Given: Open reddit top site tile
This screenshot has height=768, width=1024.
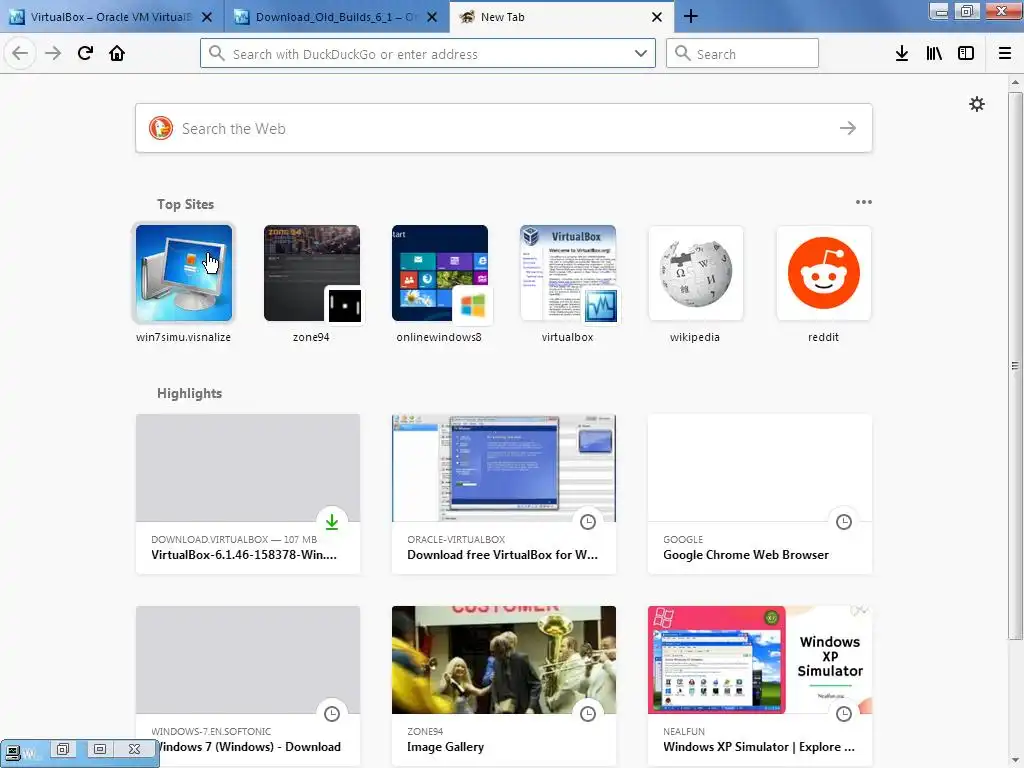Looking at the screenshot, I should [x=824, y=283].
